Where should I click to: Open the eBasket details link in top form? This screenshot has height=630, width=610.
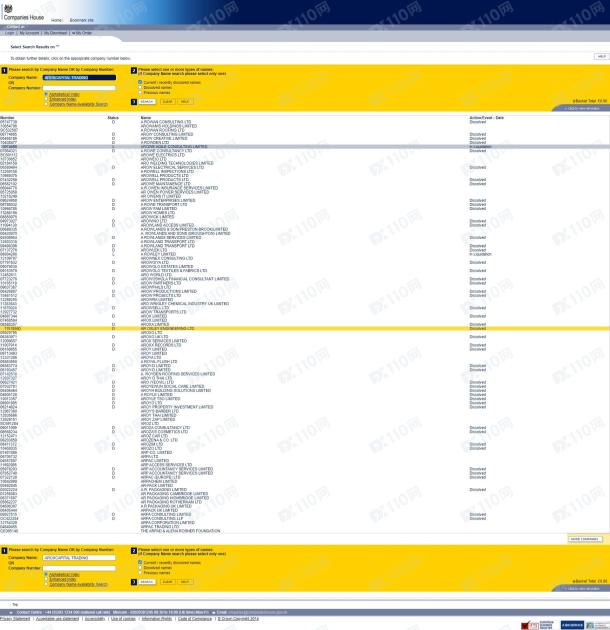point(582,108)
